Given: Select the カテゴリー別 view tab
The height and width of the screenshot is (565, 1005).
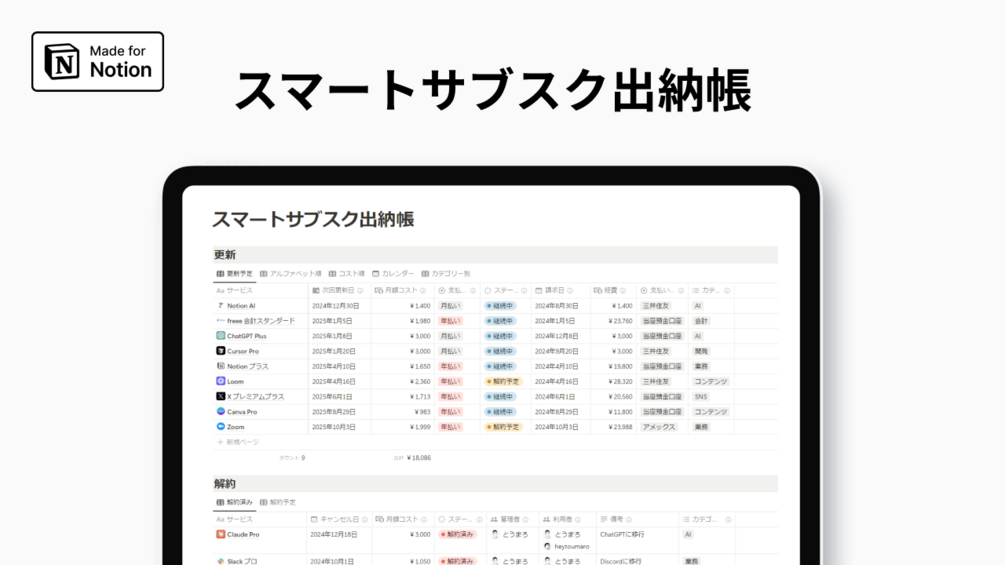Looking at the screenshot, I should 445,274.
